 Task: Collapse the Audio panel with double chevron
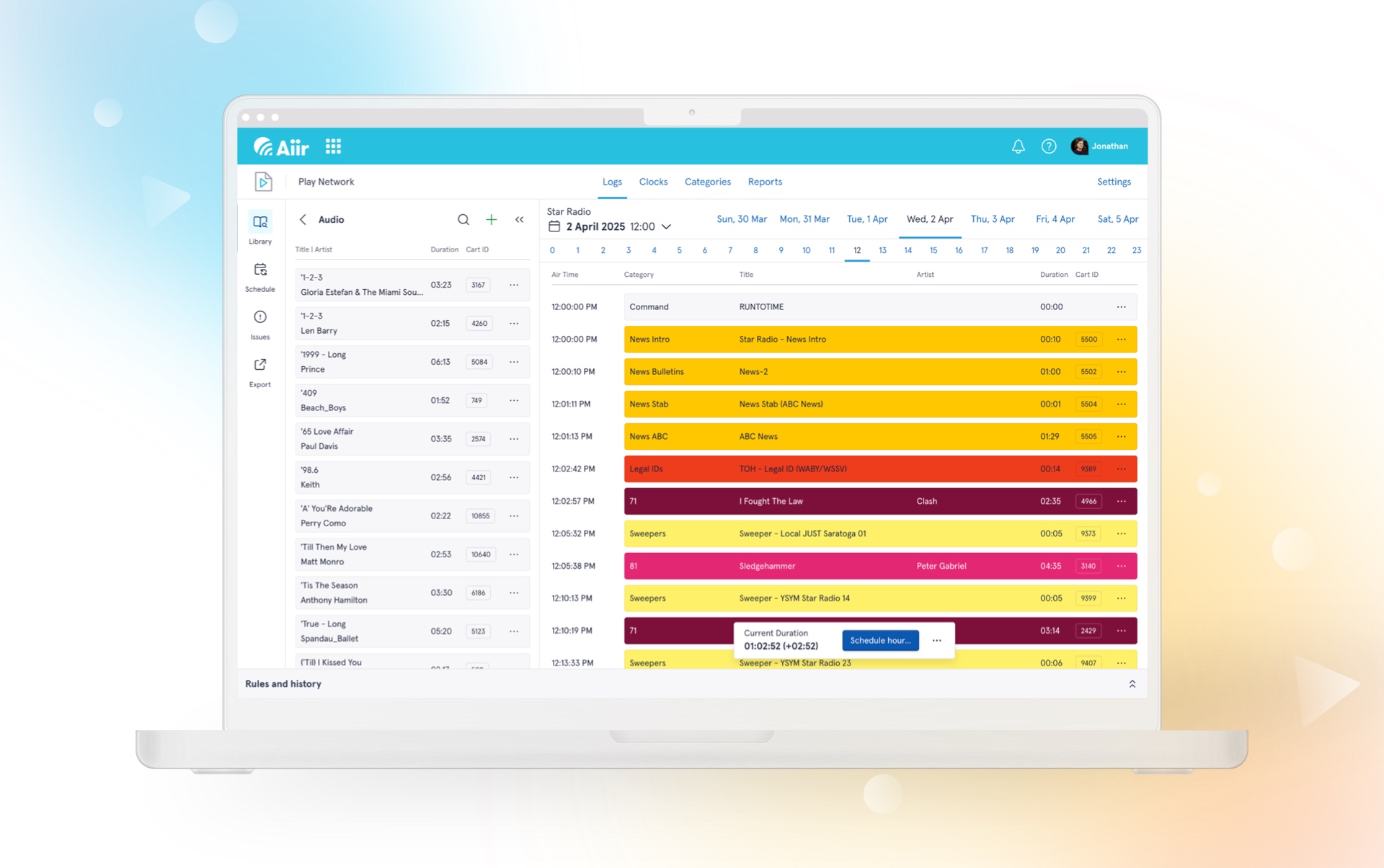pos(520,219)
